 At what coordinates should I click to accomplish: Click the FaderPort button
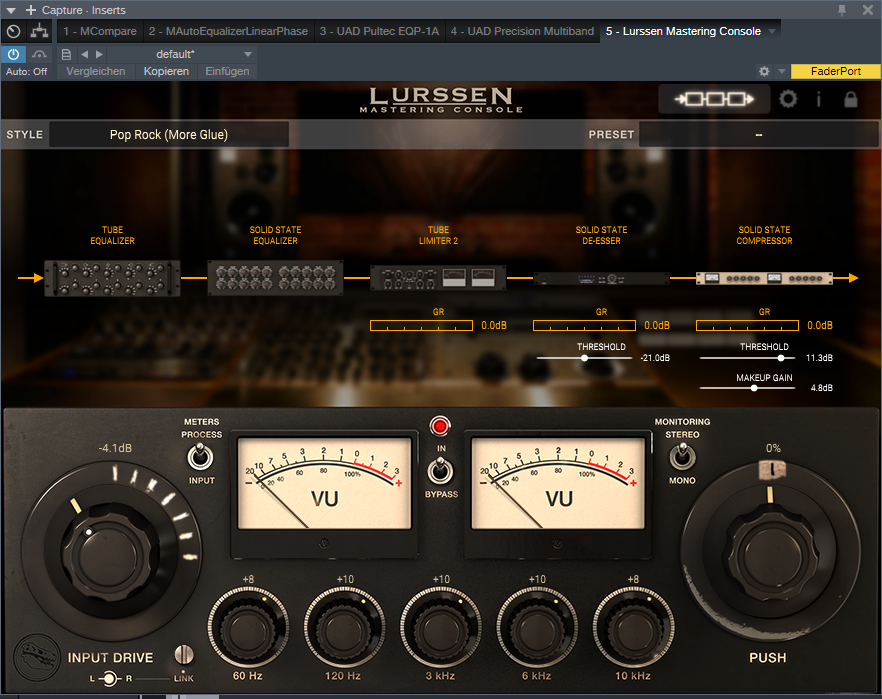click(835, 71)
